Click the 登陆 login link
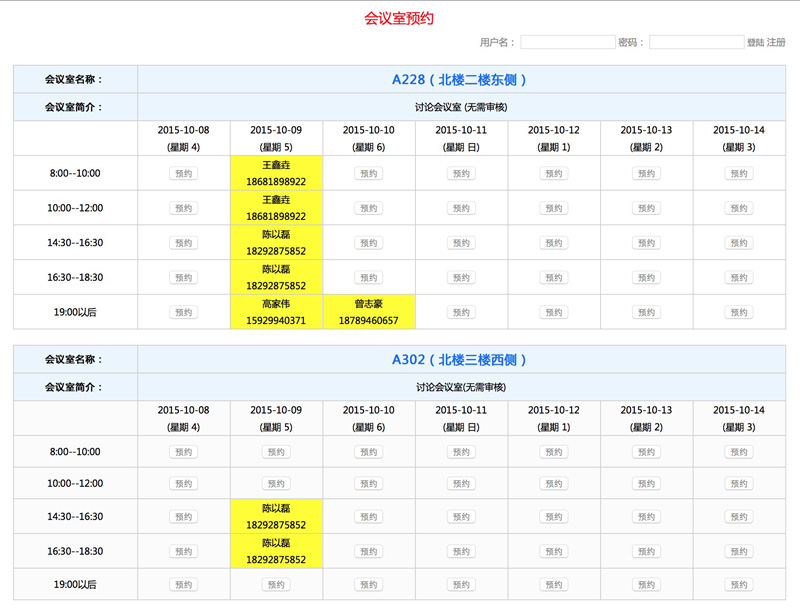Screen dimensions: 800x611 (755, 43)
